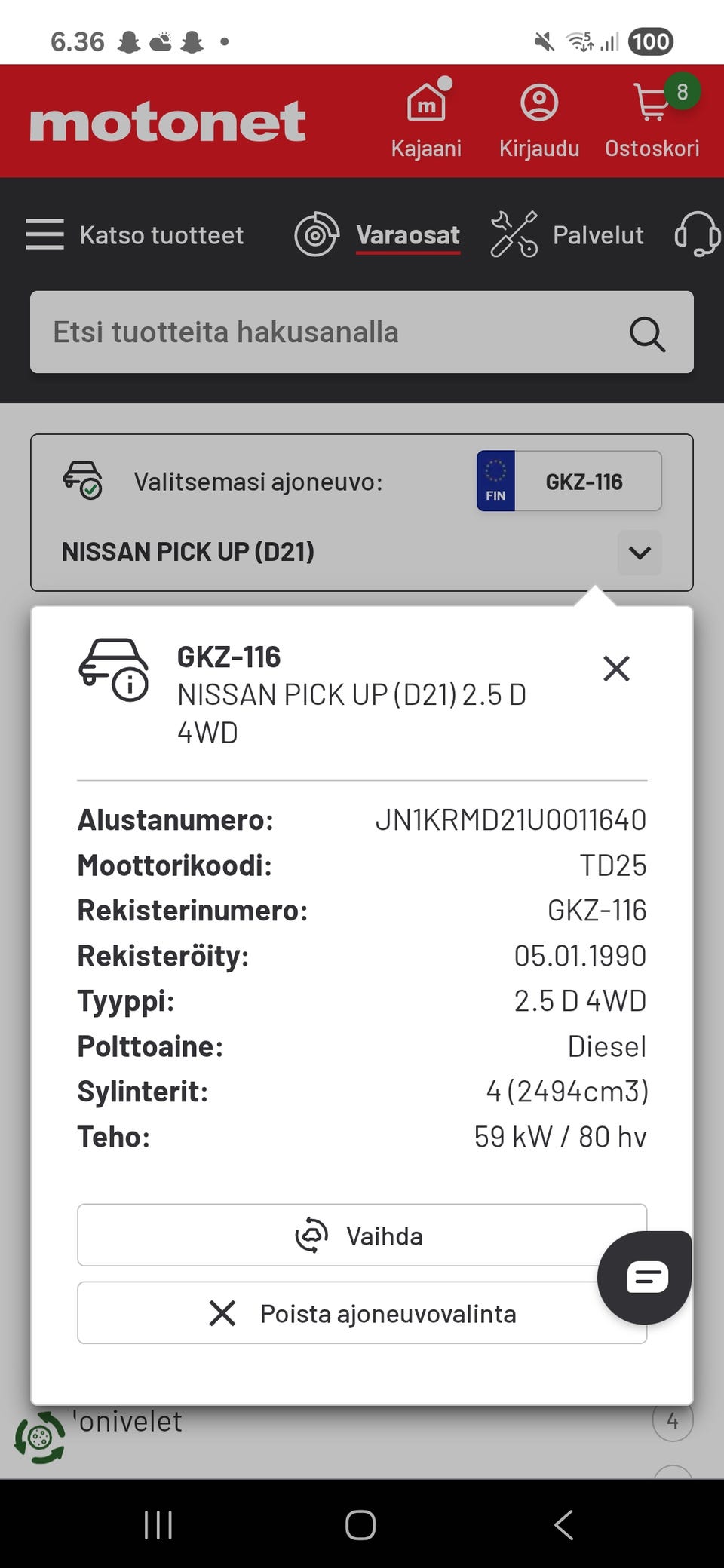
Task: Click the vehicle info car icon
Action: click(114, 669)
